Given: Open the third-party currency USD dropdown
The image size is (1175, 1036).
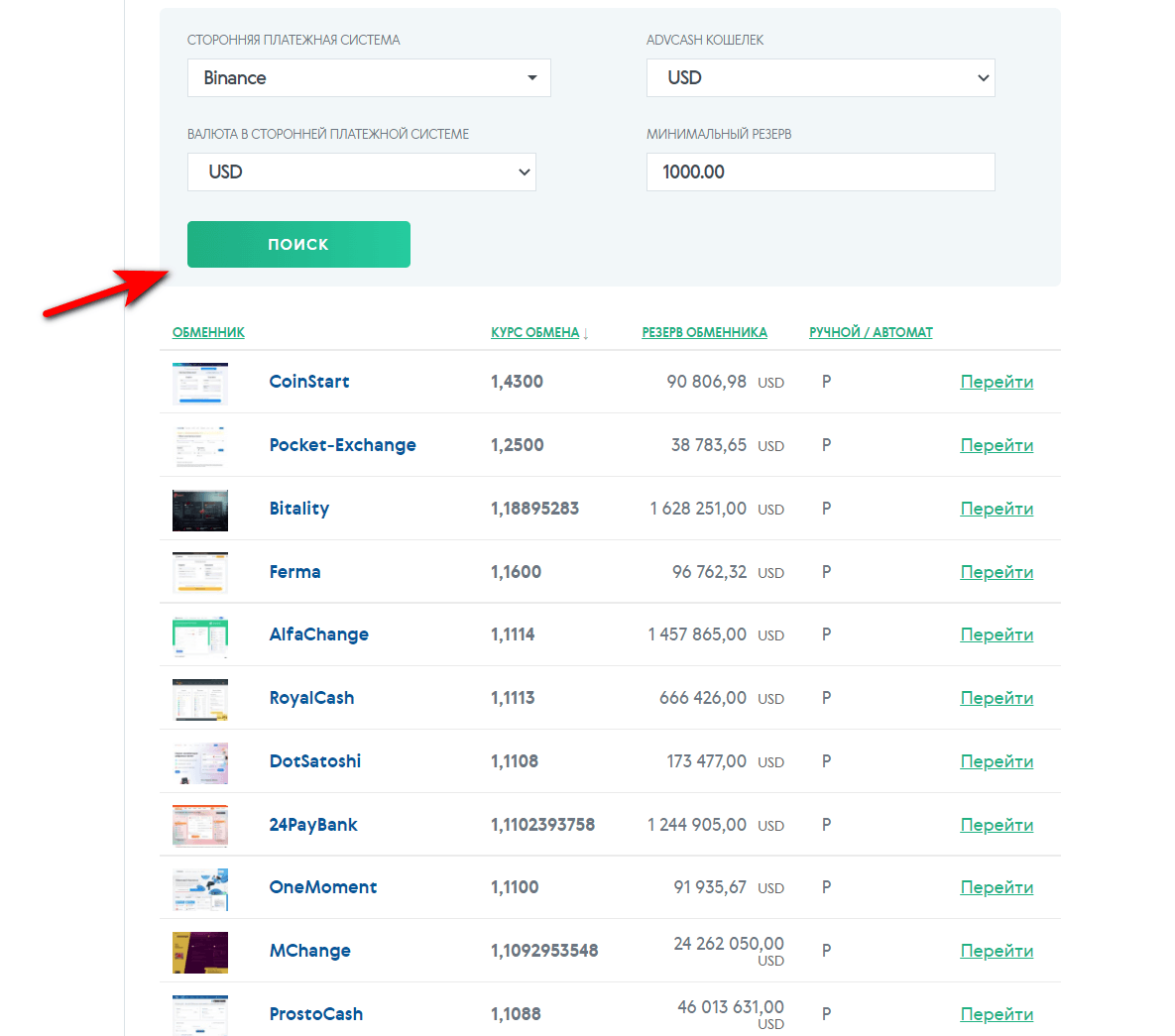Looking at the screenshot, I should click(361, 173).
